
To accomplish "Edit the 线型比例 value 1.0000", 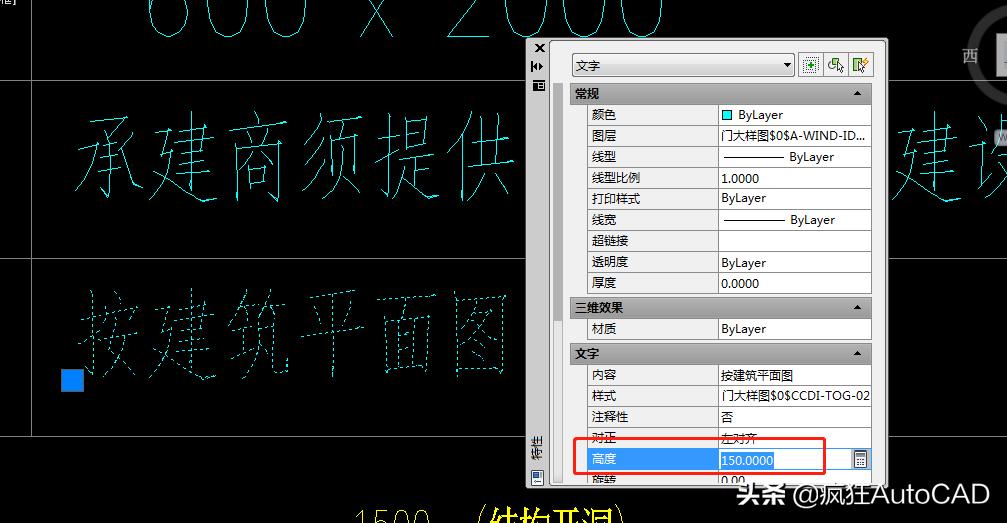I will [794, 178].
